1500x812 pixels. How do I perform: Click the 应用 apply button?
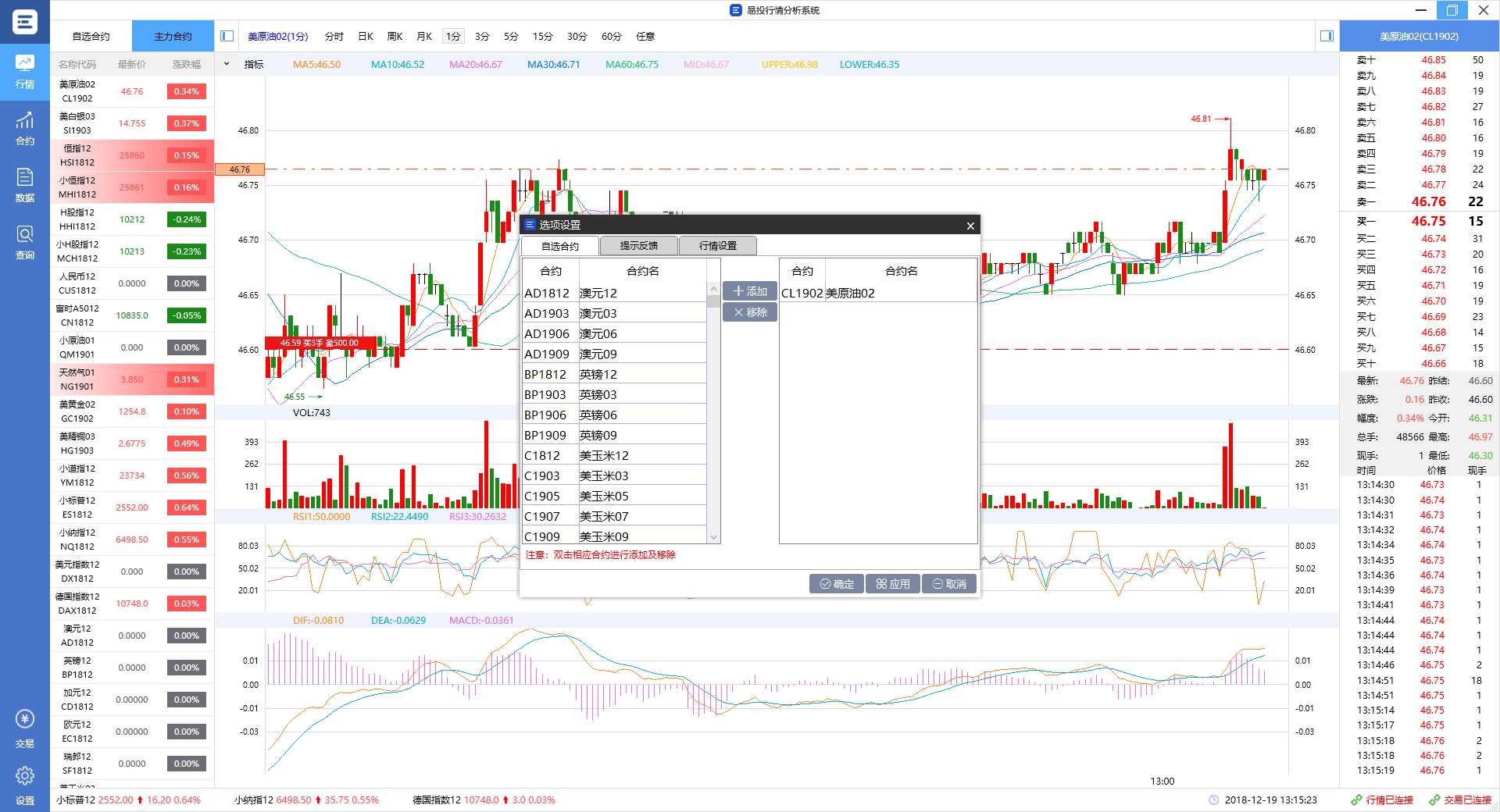[x=893, y=584]
